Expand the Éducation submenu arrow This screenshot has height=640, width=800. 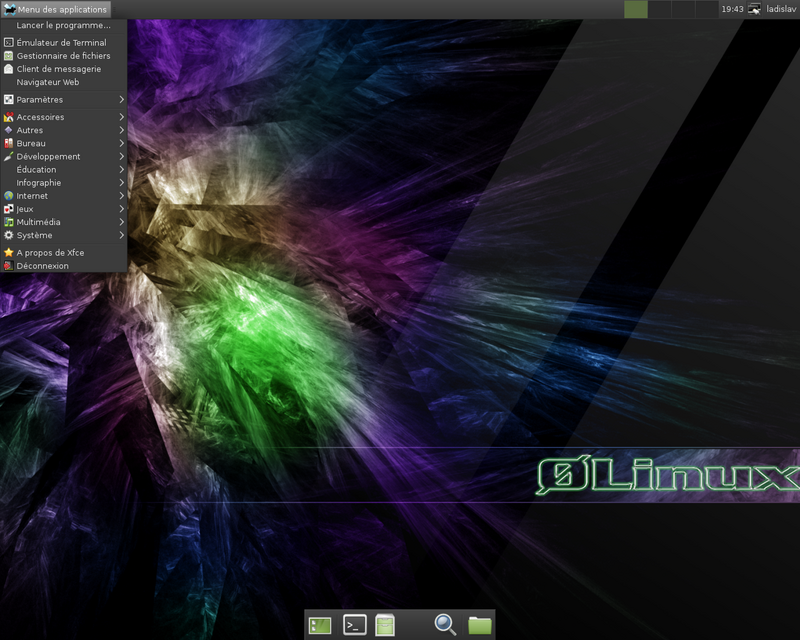[x=121, y=169]
